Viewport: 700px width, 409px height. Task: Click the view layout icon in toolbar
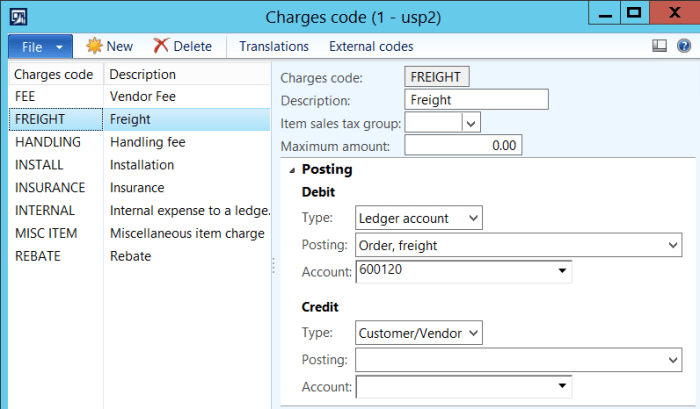tap(659, 46)
